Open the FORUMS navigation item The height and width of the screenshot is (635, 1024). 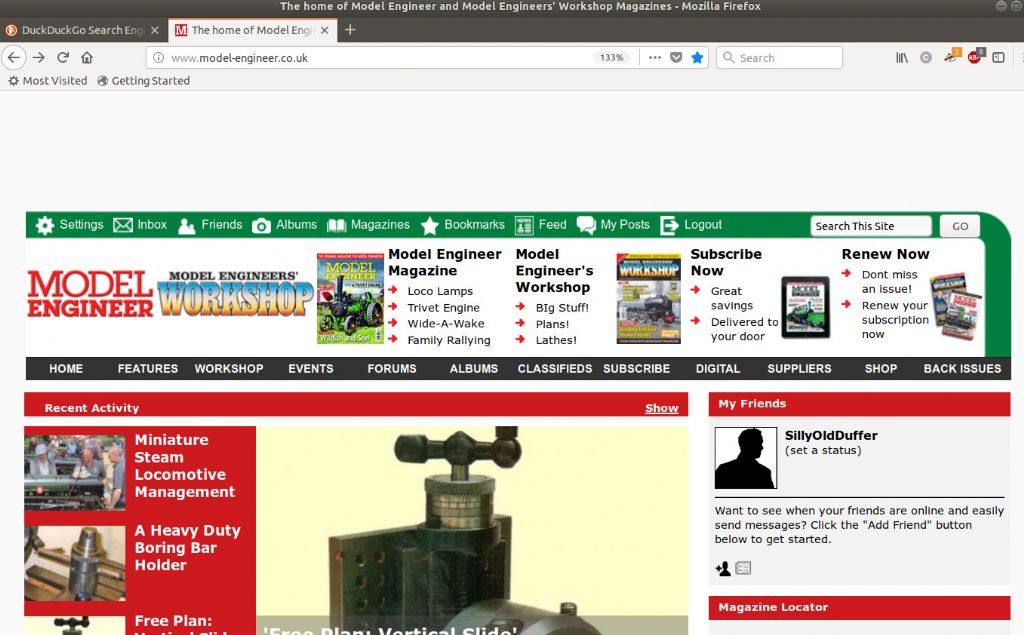(392, 368)
